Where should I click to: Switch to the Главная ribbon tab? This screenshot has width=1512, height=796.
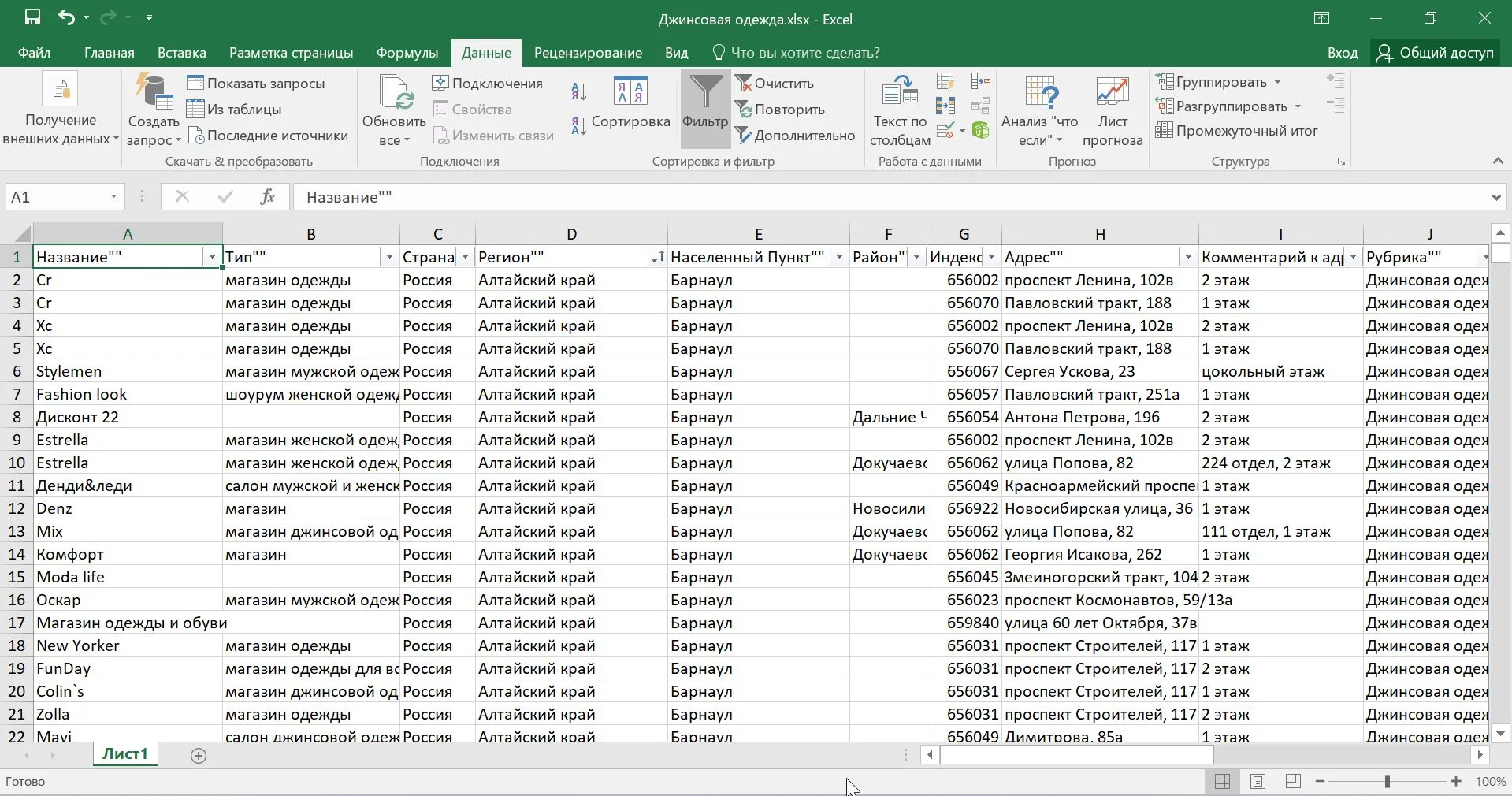(110, 53)
